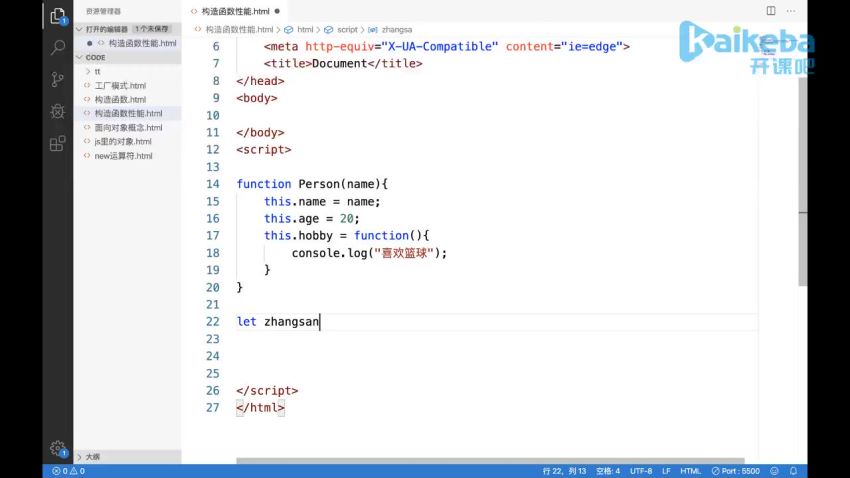Click the errors and warnings status indicator

coord(68,471)
